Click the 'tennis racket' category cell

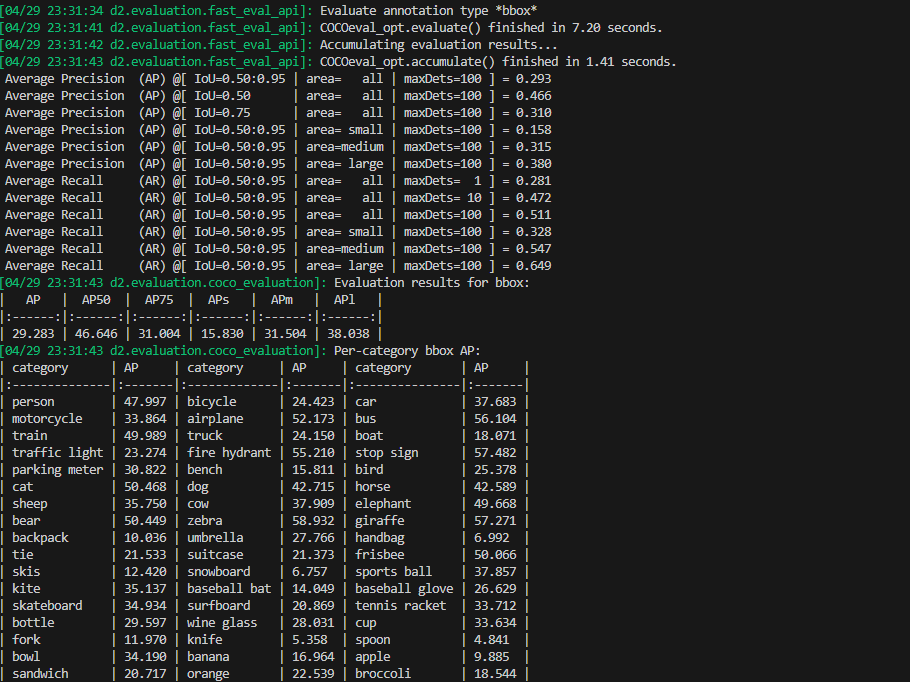400,605
